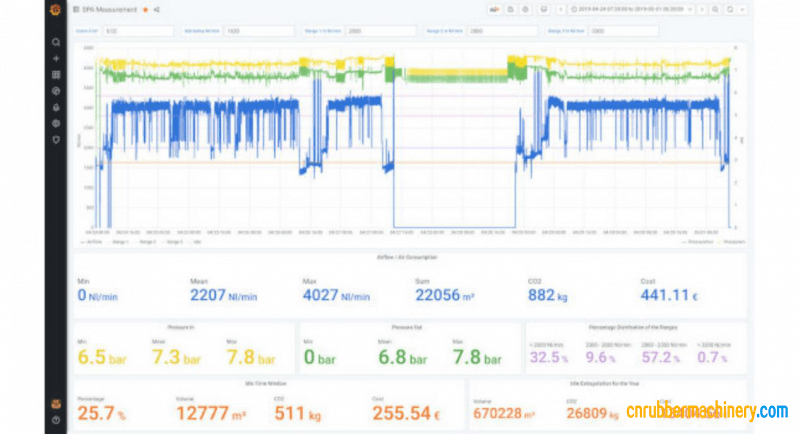Click the Airflow / Air Consumption row title
Image resolution: width=800 pixels, height=434 pixels.
pyautogui.click(x=408, y=256)
